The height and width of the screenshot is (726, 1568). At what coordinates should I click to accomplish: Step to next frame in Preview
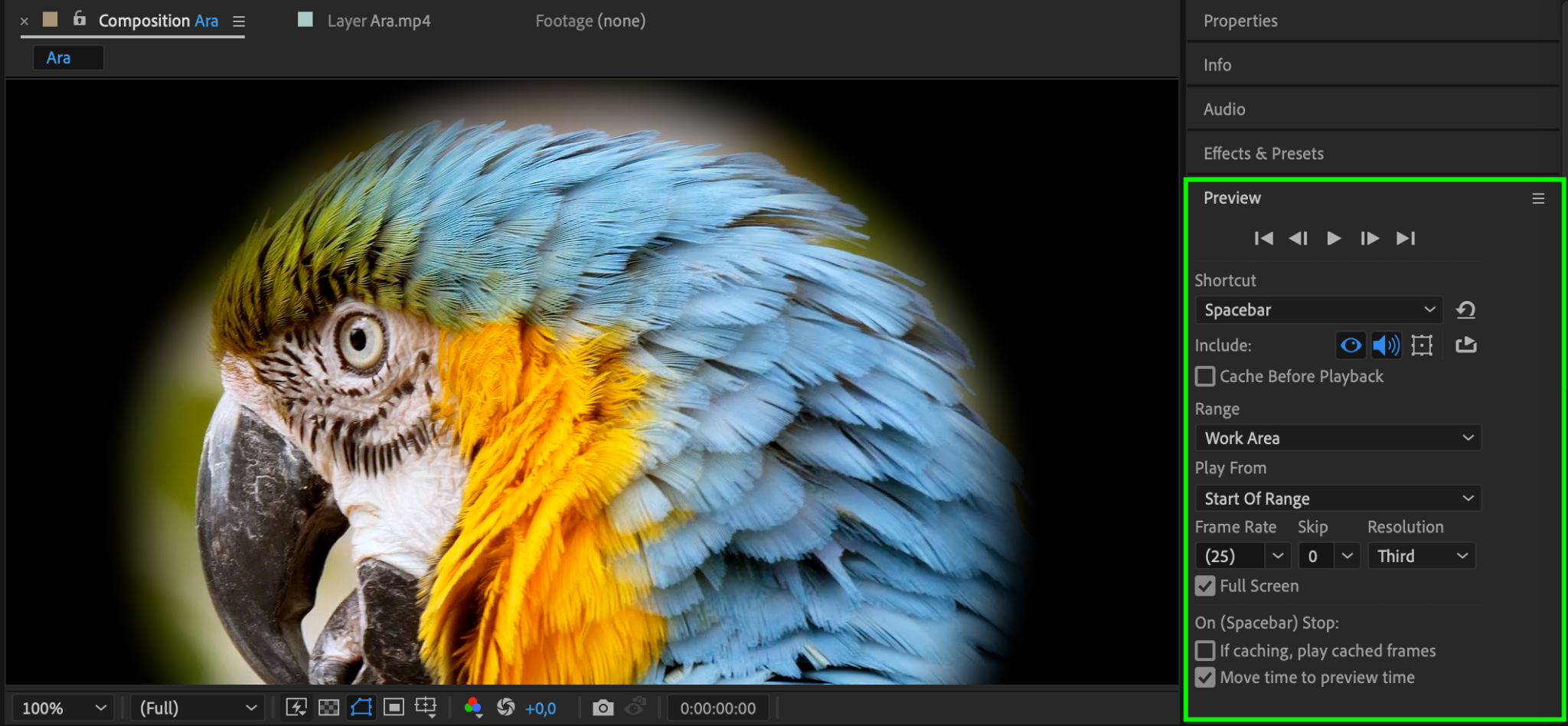point(1369,238)
